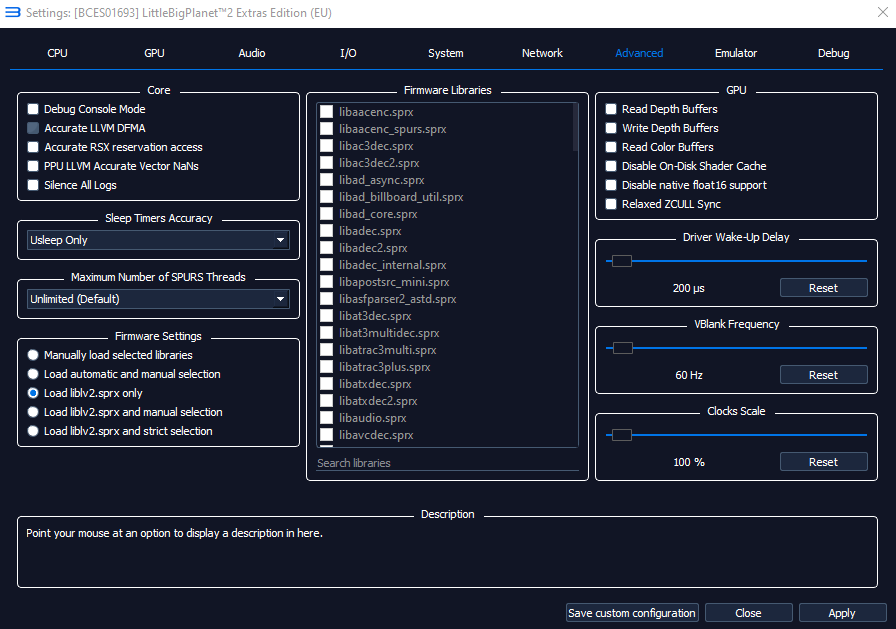Click the firmware libraries list scrollbar
The width and height of the screenshot is (896, 629).
click(x=575, y=127)
